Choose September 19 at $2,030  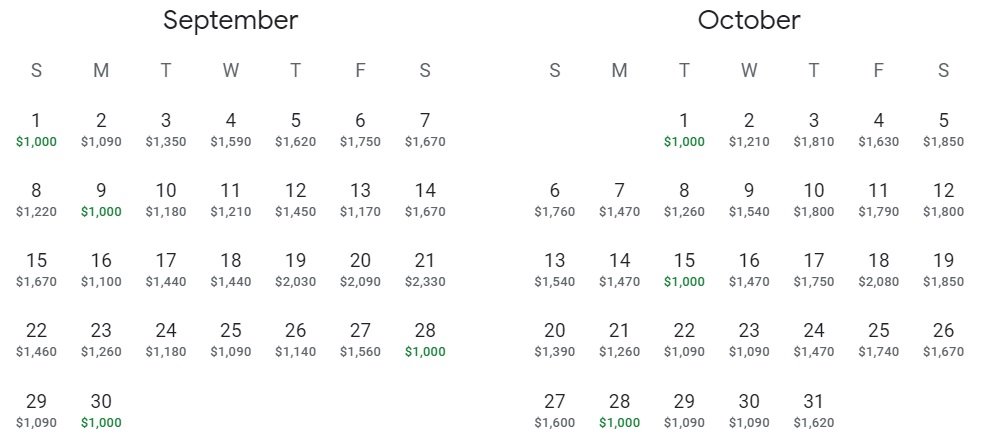click(295, 270)
